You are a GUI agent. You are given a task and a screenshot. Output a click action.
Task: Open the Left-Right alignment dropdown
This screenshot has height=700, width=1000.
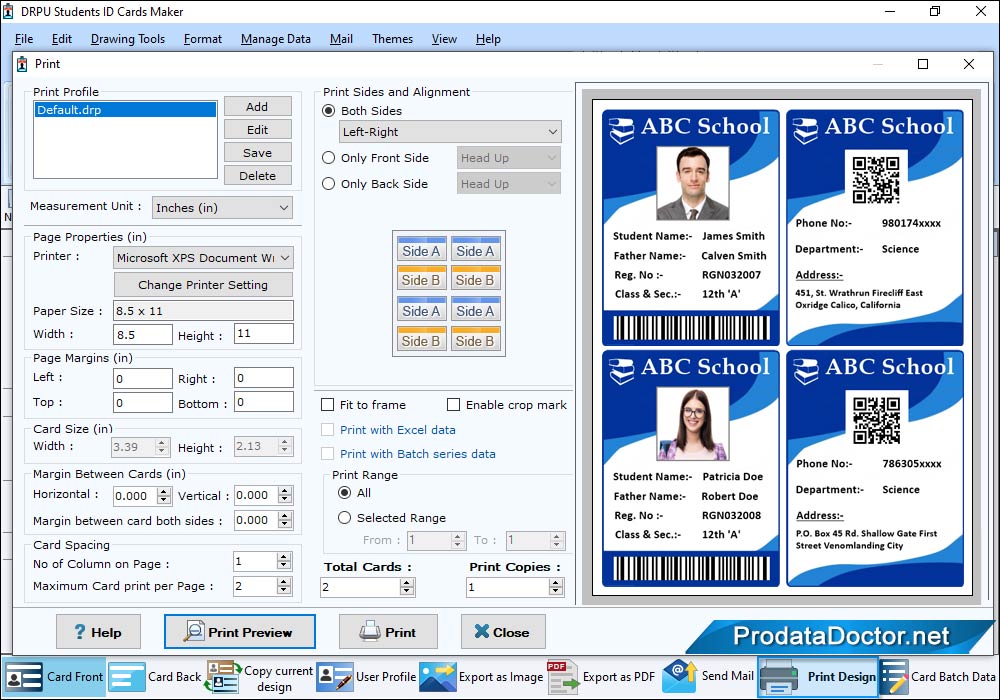click(450, 132)
